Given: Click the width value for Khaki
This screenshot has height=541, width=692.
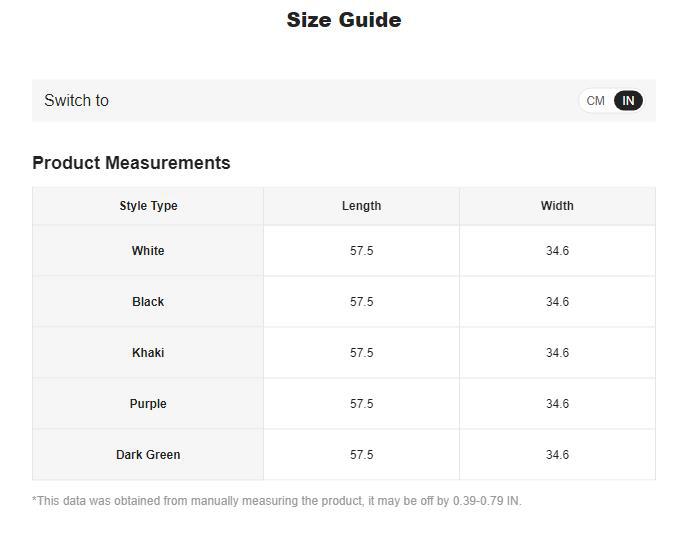Looking at the screenshot, I should tap(557, 353).
